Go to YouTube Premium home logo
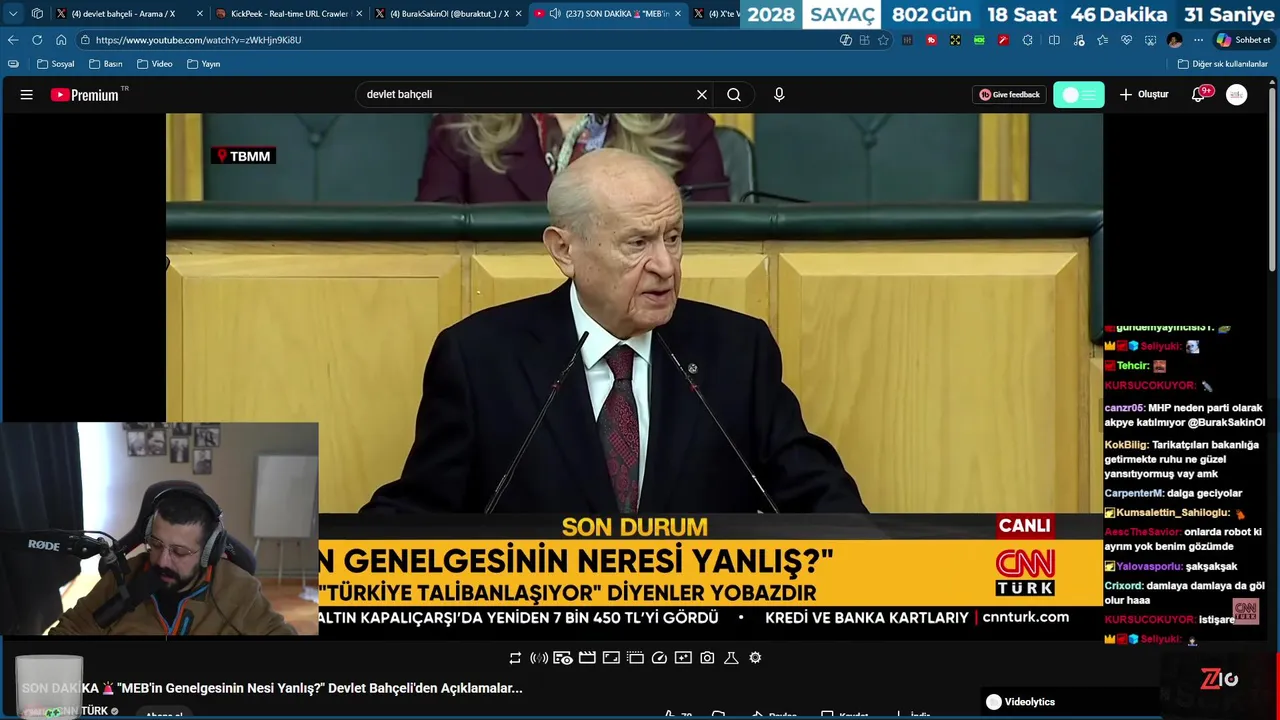Image resolution: width=1280 pixels, height=720 pixels. point(85,95)
